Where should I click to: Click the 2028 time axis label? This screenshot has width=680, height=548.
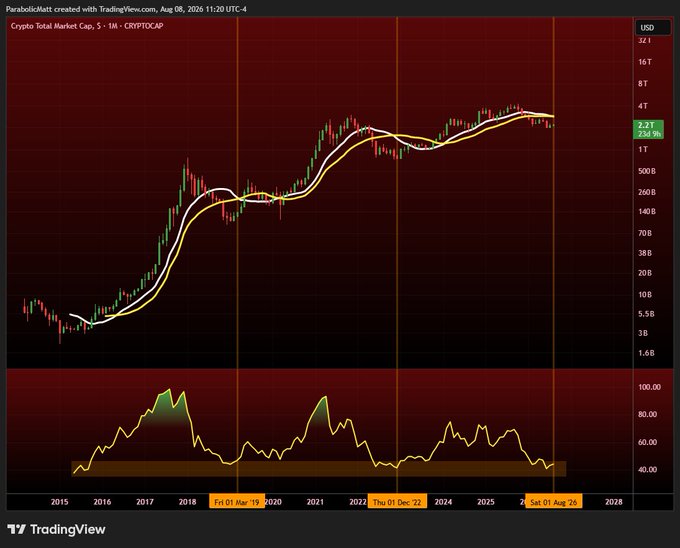(614, 502)
